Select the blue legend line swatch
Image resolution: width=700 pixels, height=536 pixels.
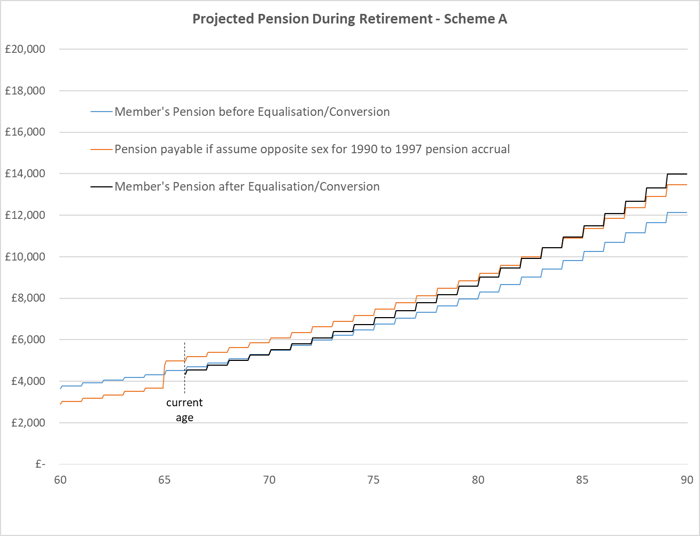[101, 111]
